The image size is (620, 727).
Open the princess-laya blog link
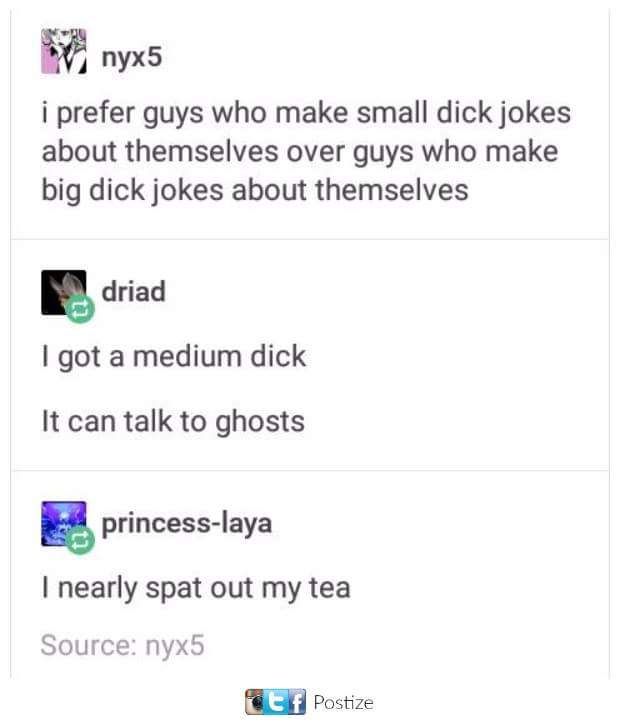[186, 524]
